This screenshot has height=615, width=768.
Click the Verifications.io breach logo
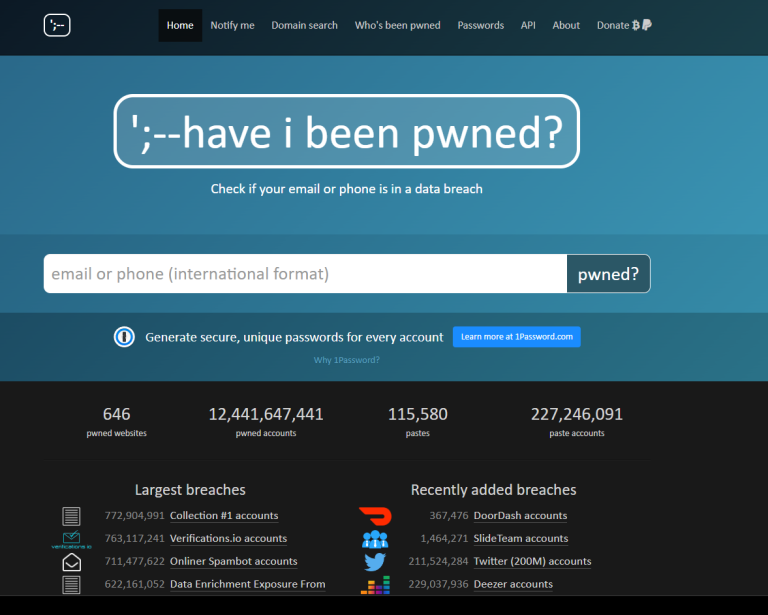tap(71, 540)
